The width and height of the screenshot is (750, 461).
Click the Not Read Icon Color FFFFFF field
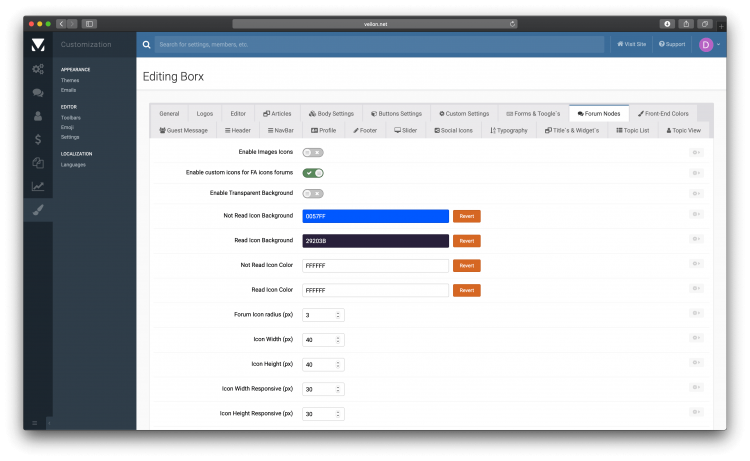(375, 265)
